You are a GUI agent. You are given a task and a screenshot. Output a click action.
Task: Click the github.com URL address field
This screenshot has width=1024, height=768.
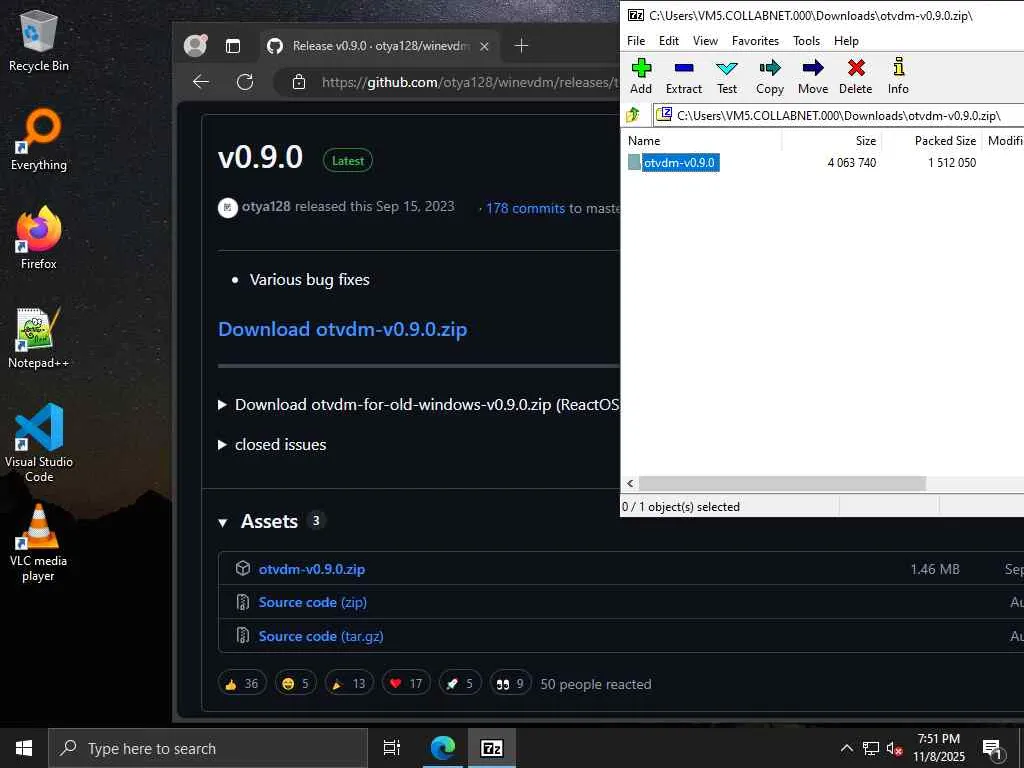point(469,82)
